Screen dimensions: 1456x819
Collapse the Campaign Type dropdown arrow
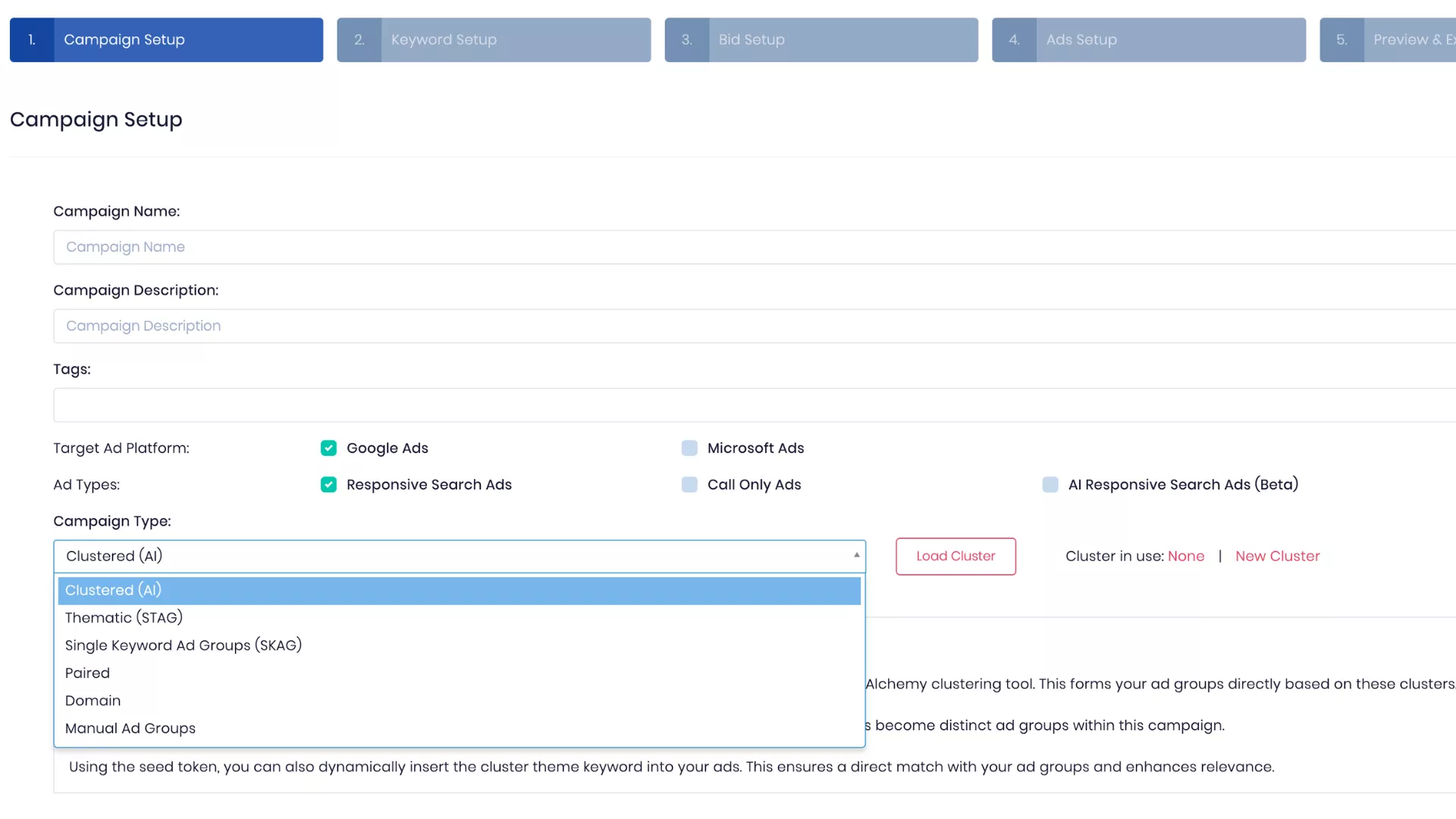tap(856, 556)
